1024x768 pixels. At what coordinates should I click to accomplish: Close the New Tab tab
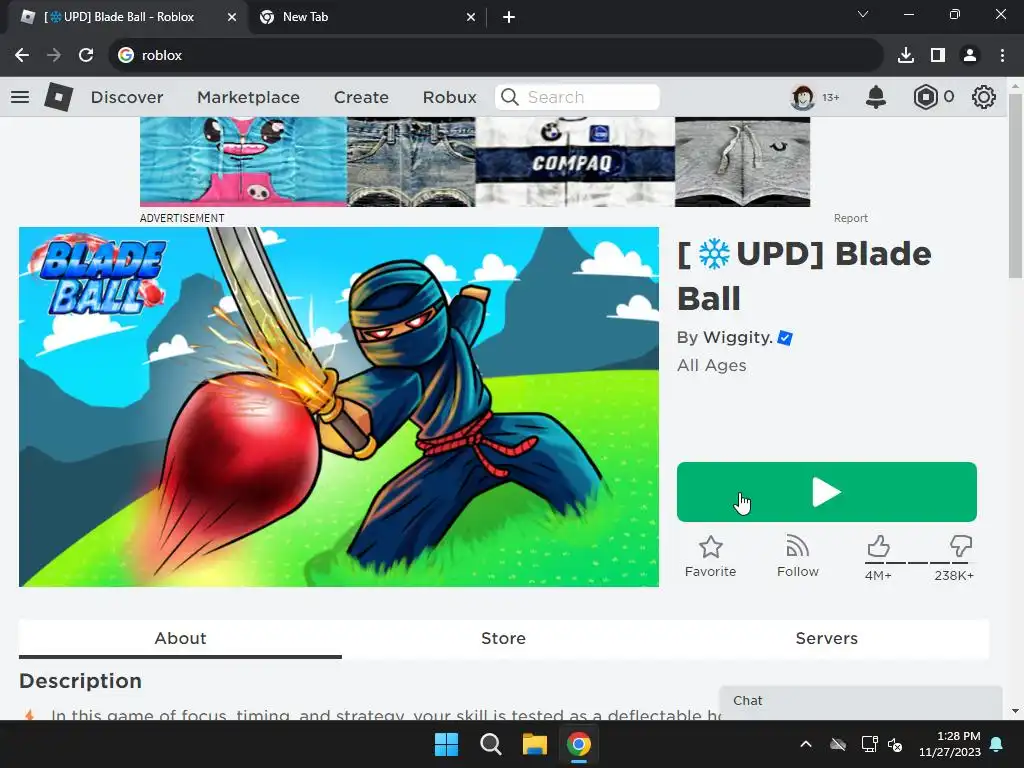click(471, 17)
